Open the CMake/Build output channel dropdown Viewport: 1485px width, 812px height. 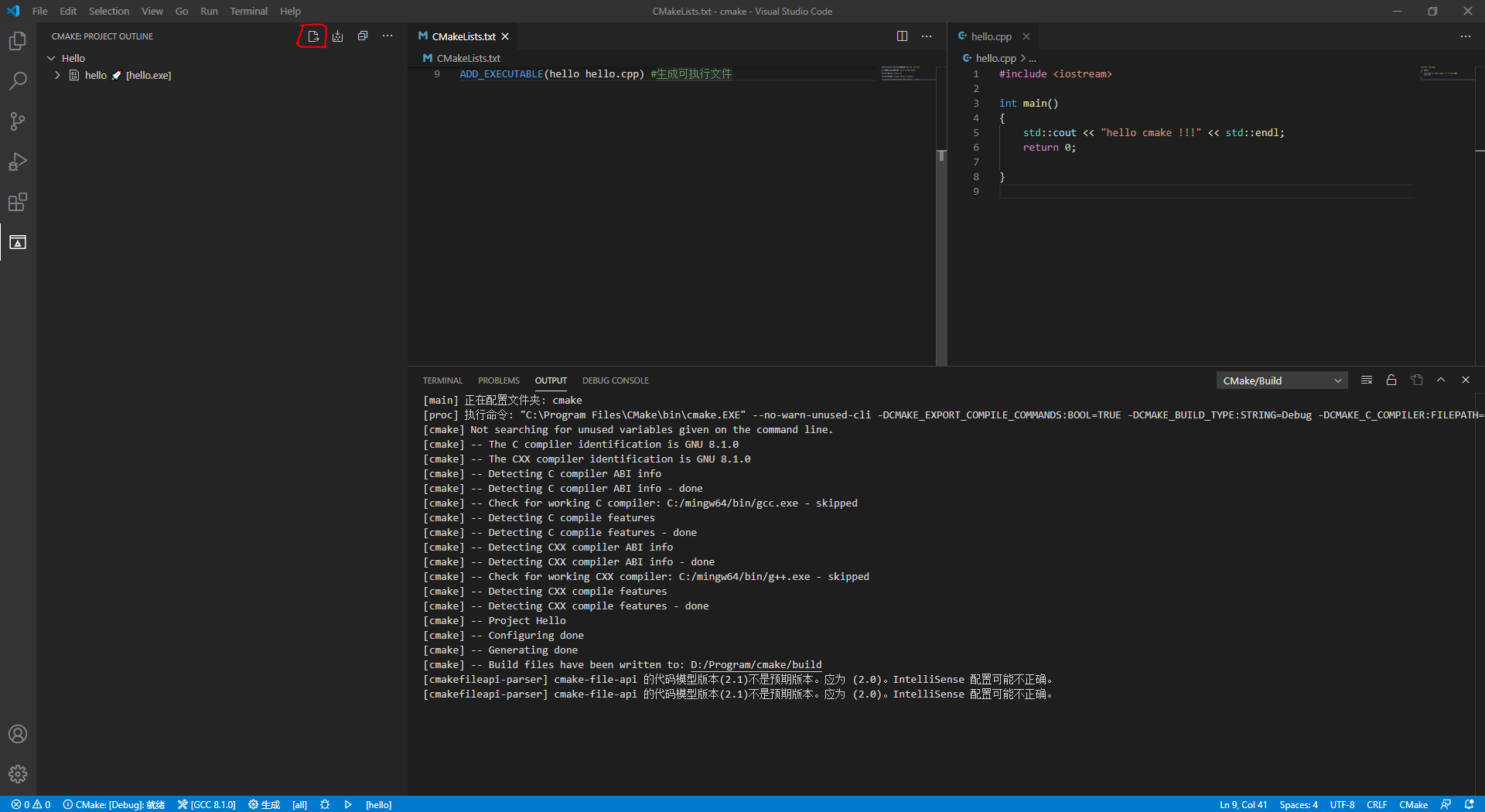point(1281,380)
